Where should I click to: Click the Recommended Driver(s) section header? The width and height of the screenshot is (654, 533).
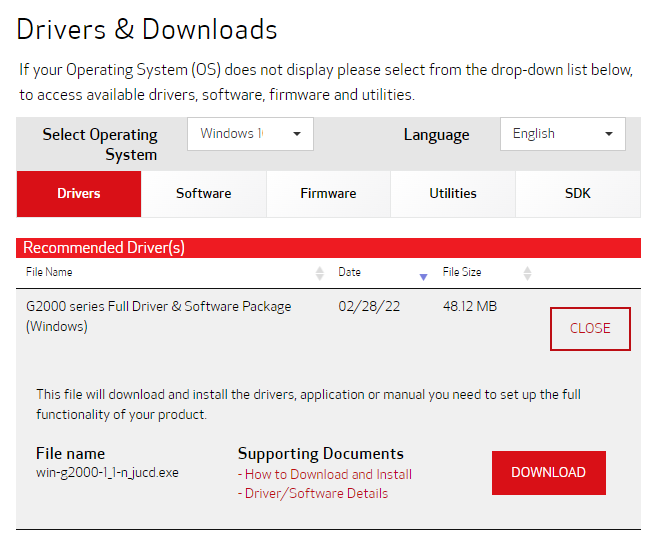pos(328,248)
